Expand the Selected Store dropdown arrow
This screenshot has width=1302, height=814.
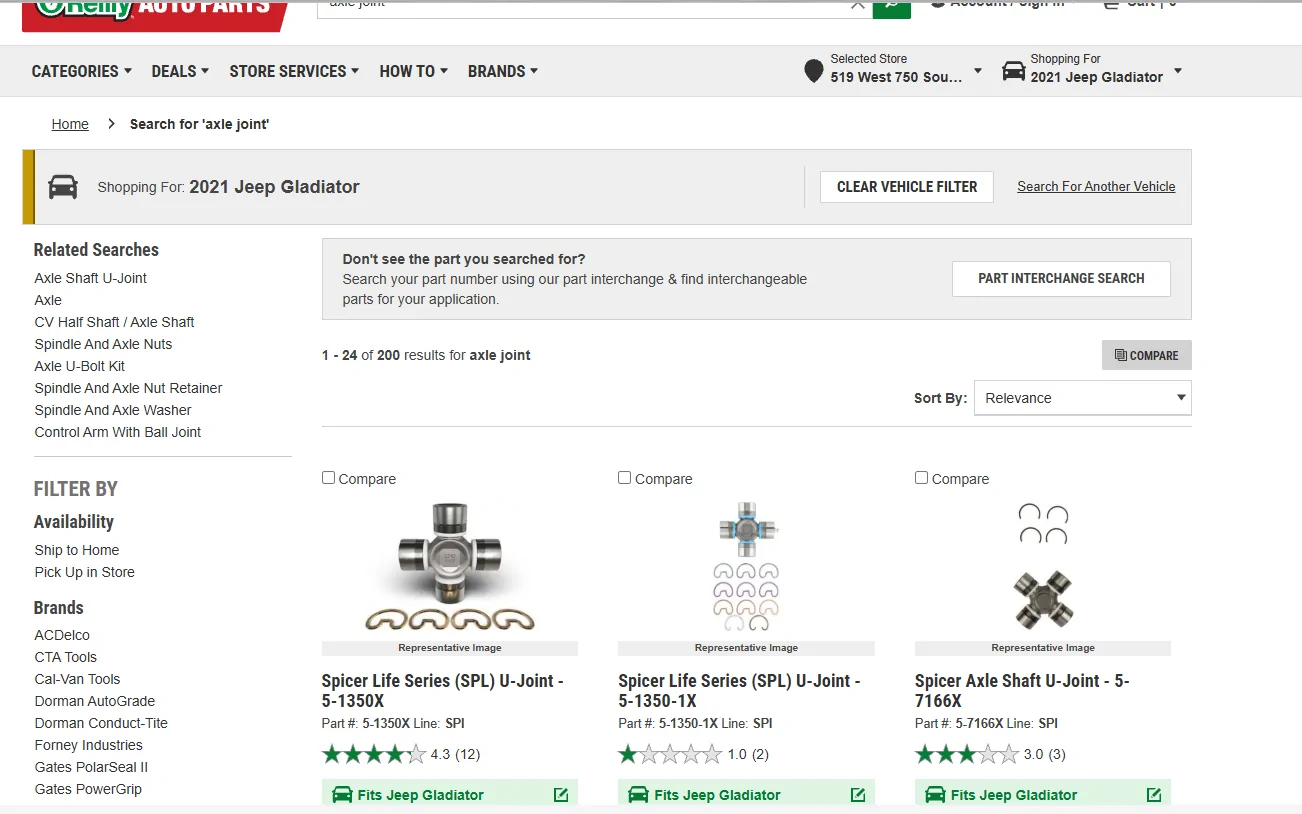click(x=978, y=71)
